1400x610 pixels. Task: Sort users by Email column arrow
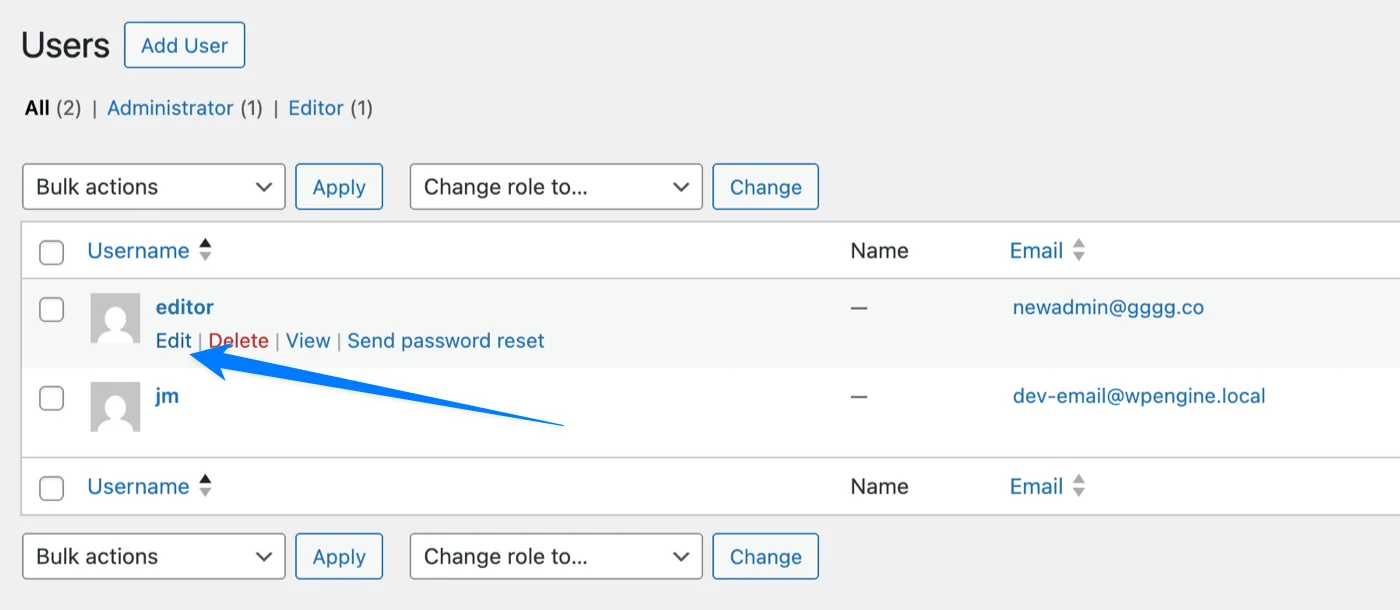point(1079,250)
